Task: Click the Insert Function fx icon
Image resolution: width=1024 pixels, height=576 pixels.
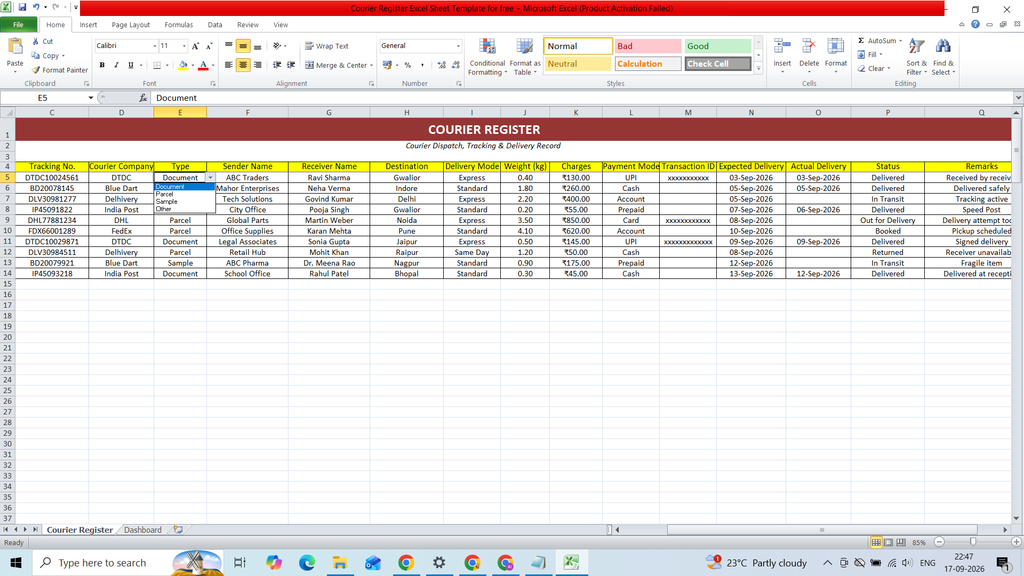Action: pos(143,98)
